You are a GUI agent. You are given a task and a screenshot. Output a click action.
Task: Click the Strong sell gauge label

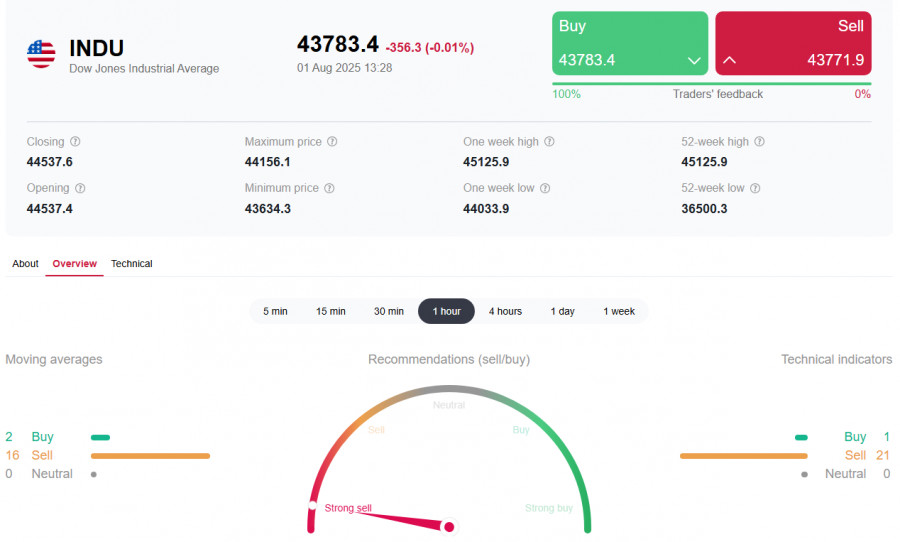tap(348, 508)
